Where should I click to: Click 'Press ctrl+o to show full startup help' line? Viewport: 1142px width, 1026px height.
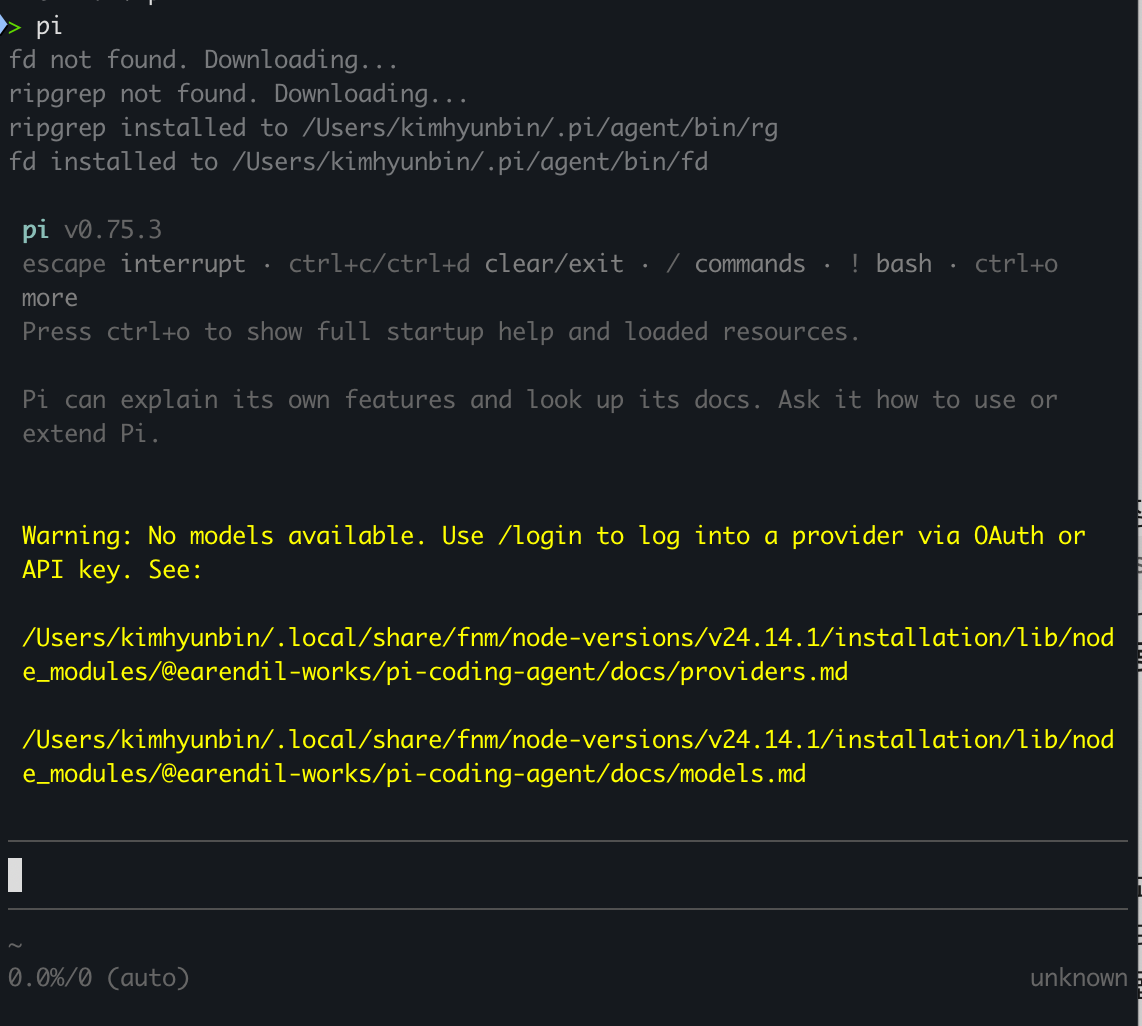(441, 332)
